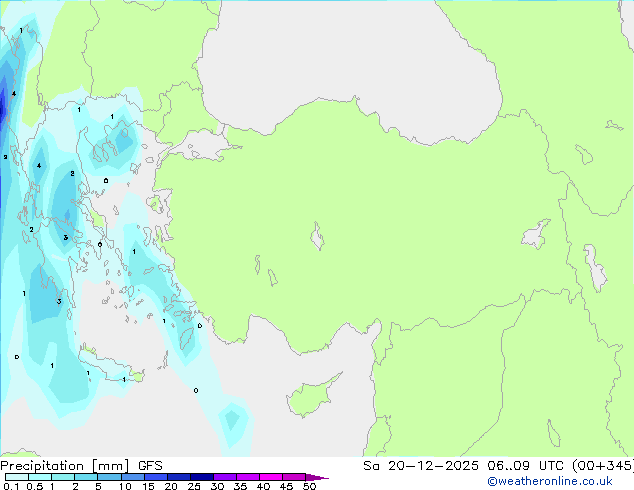Click the '0.5' legend scale value
Image resolution: width=634 pixels, height=490 pixels.
tap(35, 486)
